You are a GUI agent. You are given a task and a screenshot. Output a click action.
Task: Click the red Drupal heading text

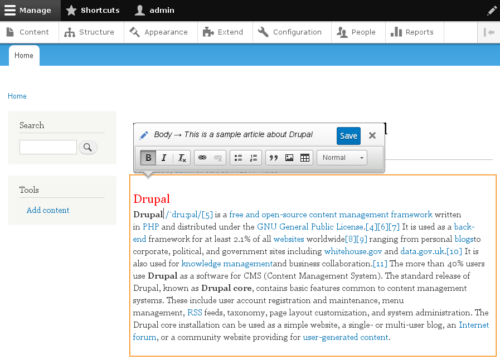point(152,199)
